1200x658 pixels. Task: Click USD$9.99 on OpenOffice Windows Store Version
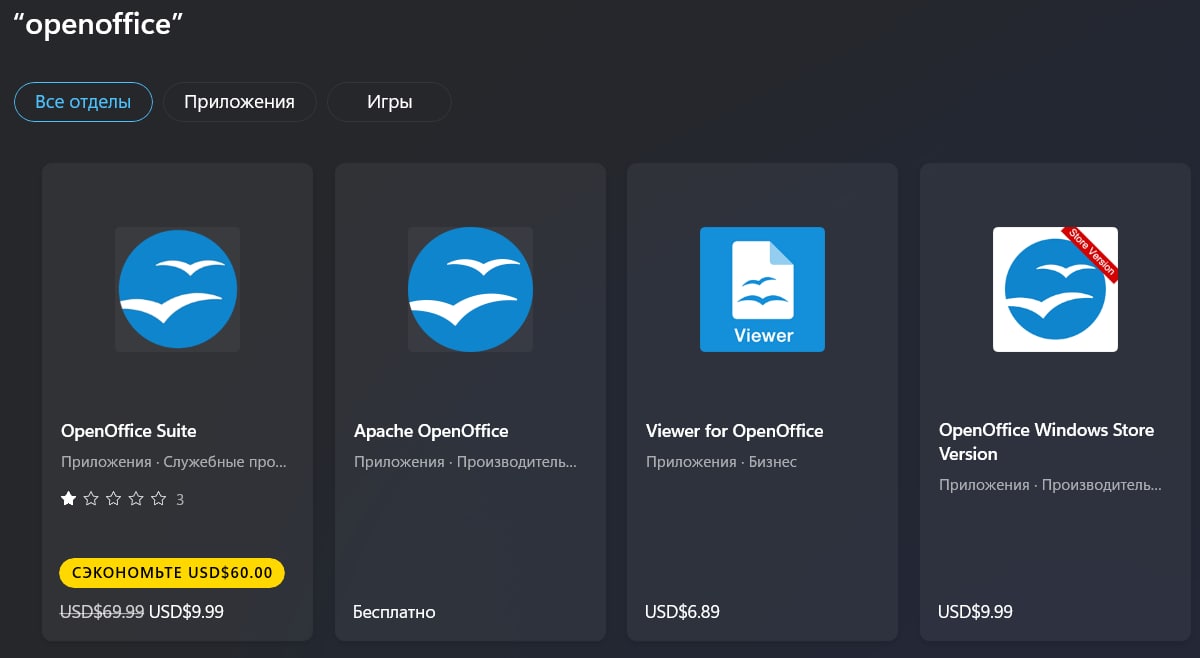pyautogui.click(x=975, y=611)
